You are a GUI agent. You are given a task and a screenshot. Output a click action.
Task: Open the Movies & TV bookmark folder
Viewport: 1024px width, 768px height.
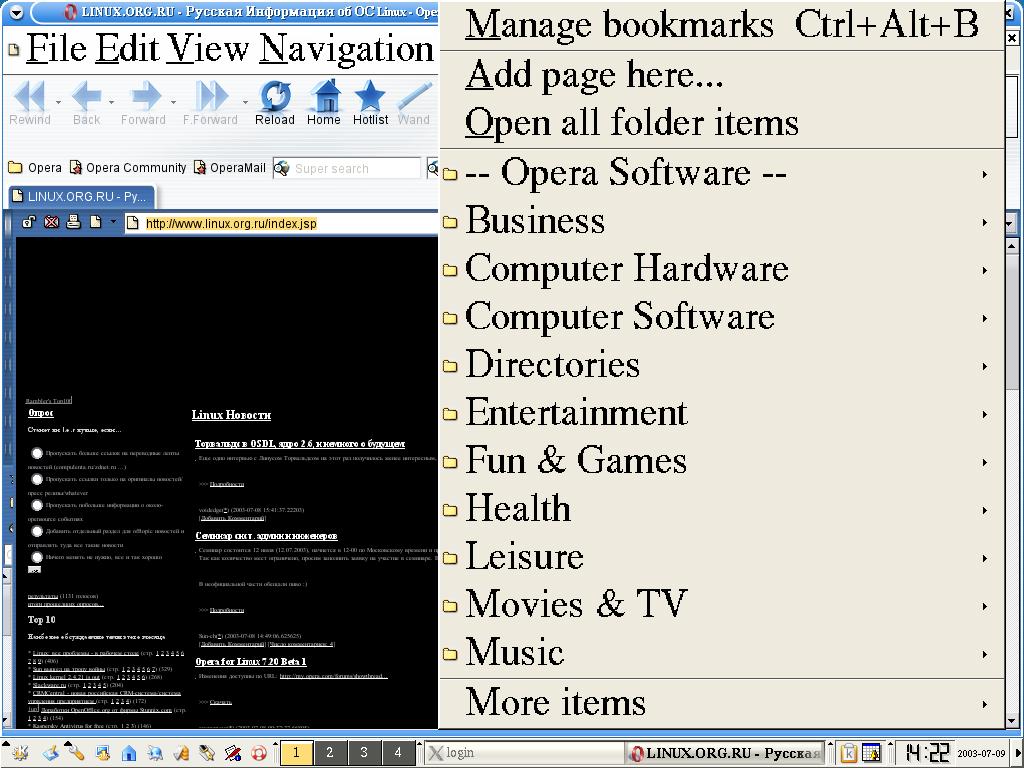pos(722,605)
